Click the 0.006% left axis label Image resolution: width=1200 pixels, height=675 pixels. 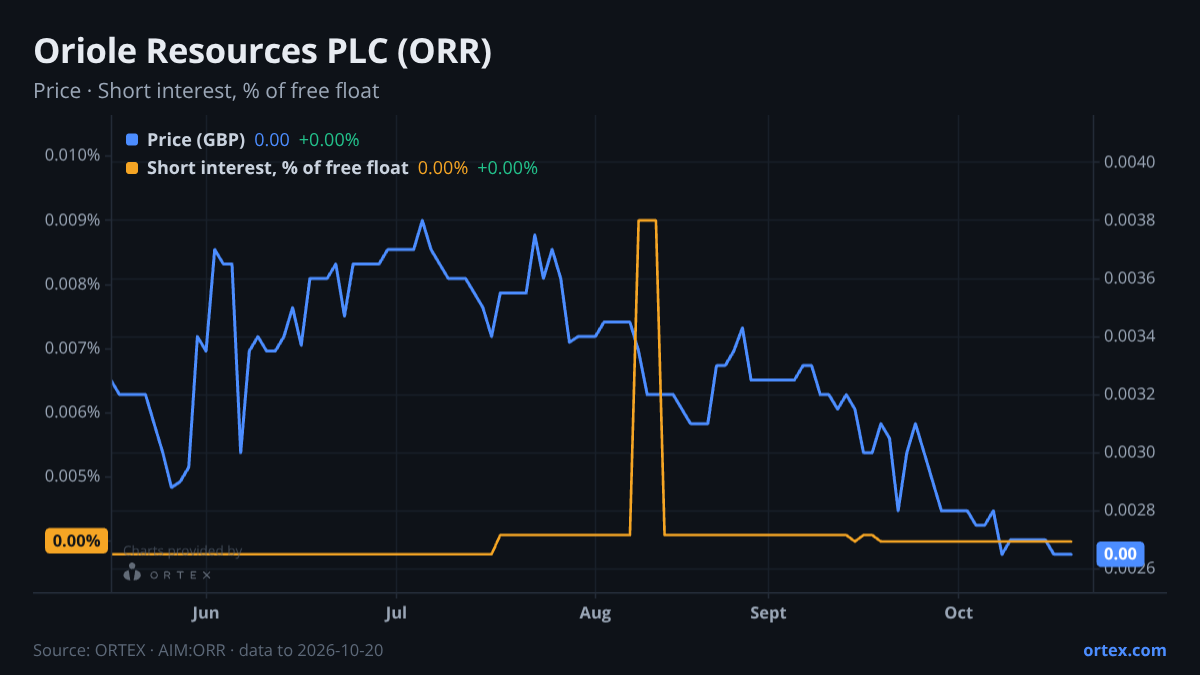coord(72,412)
